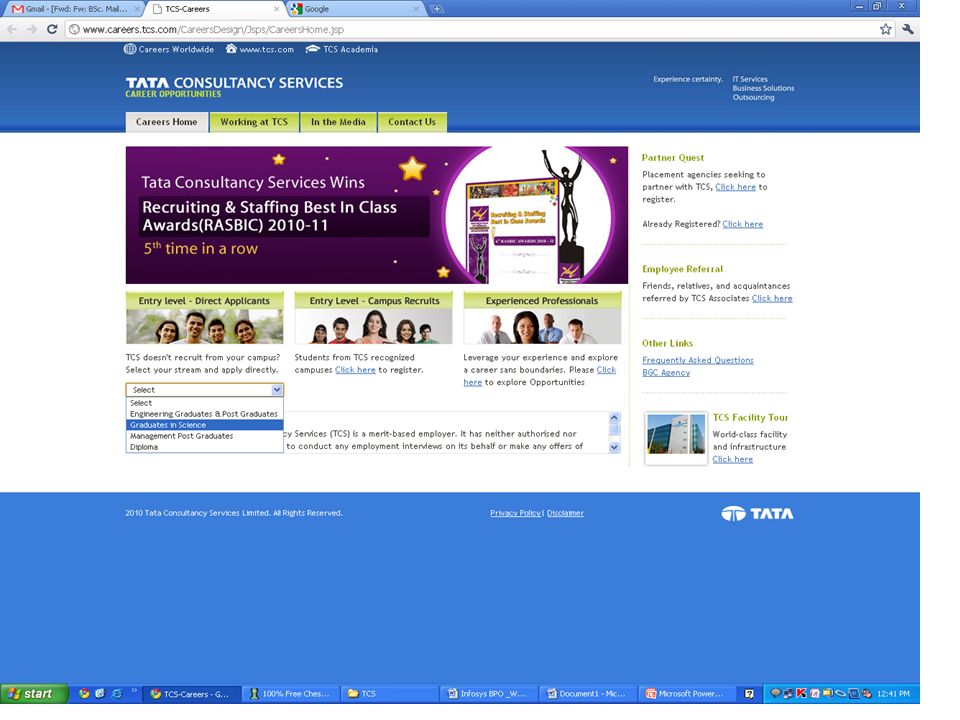The image size is (960, 720).
Task: Switch to Infosys BPO Word document in taskbar
Action: pos(489,694)
